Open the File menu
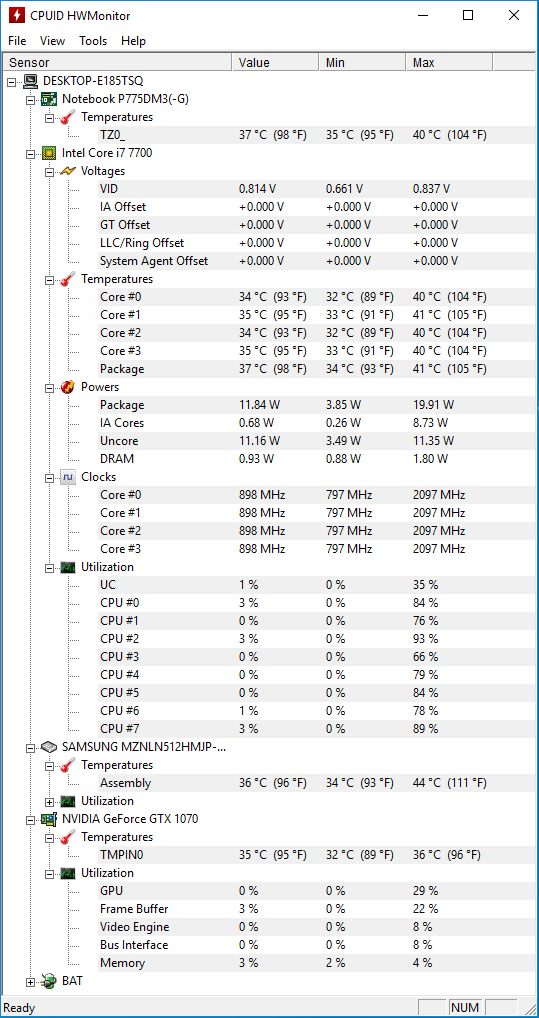Screen dimensions: 539x1018 (17, 41)
